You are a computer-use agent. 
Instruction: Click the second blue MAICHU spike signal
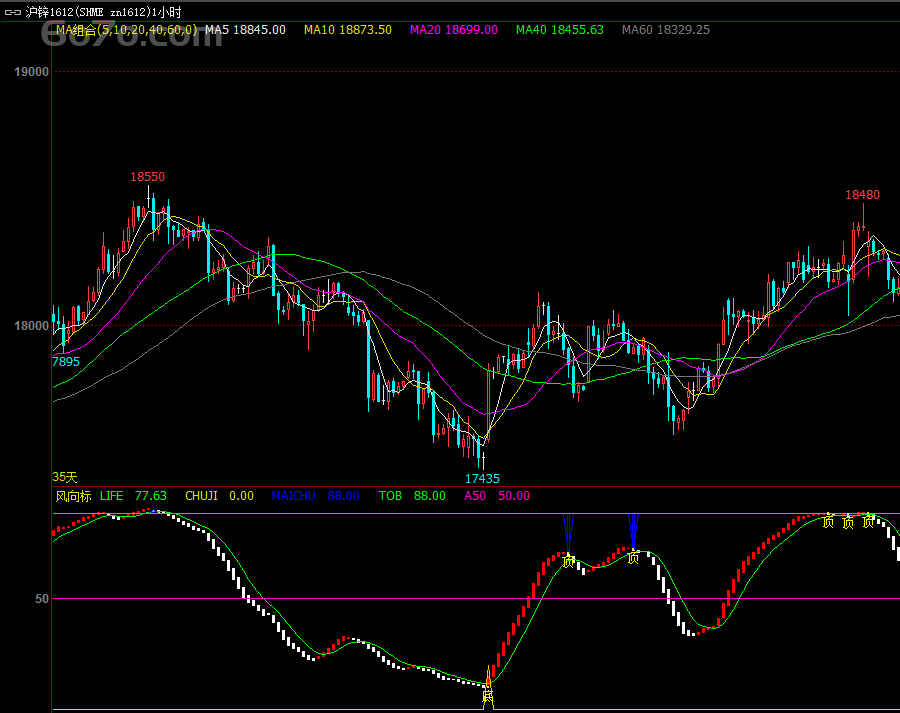click(x=633, y=532)
